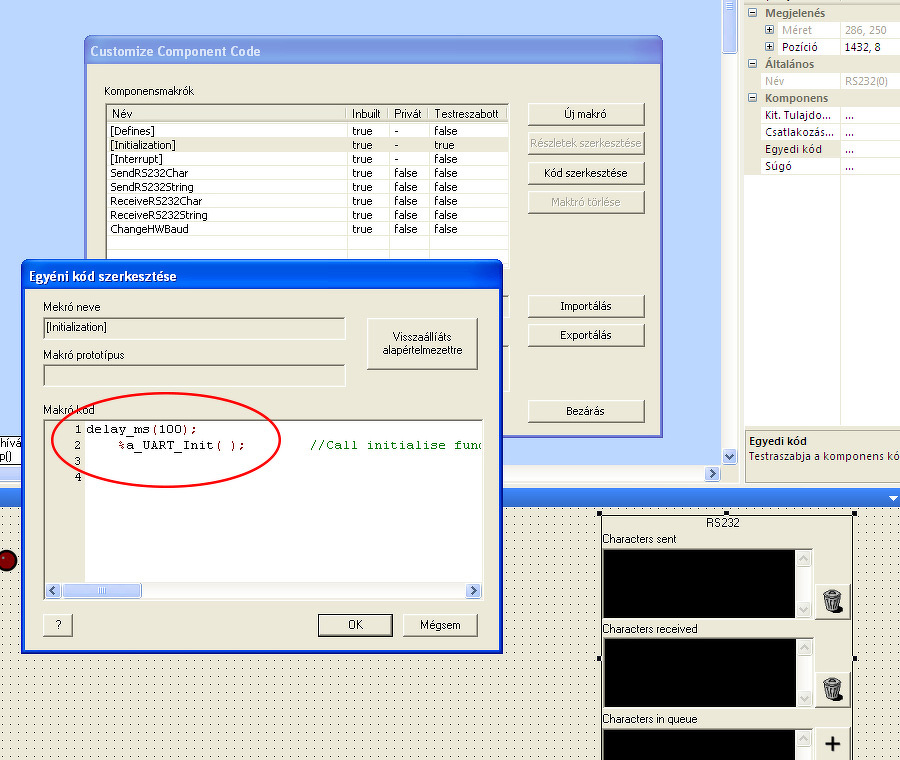Image resolution: width=900 pixels, height=760 pixels.
Task: Select the [Defines] macro row
Action: tap(308, 131)
